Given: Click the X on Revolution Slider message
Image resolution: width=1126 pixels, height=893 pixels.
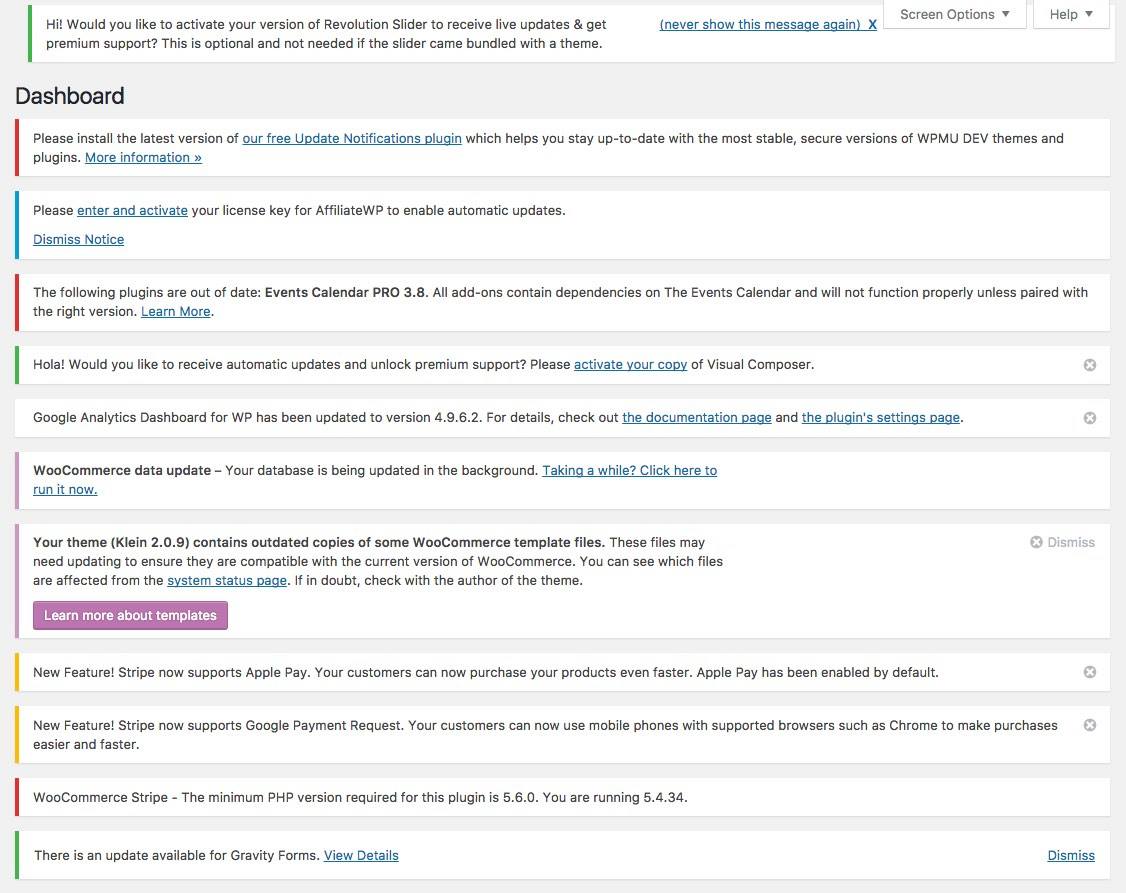Looking at the screenshot, I should pos(872,24).
